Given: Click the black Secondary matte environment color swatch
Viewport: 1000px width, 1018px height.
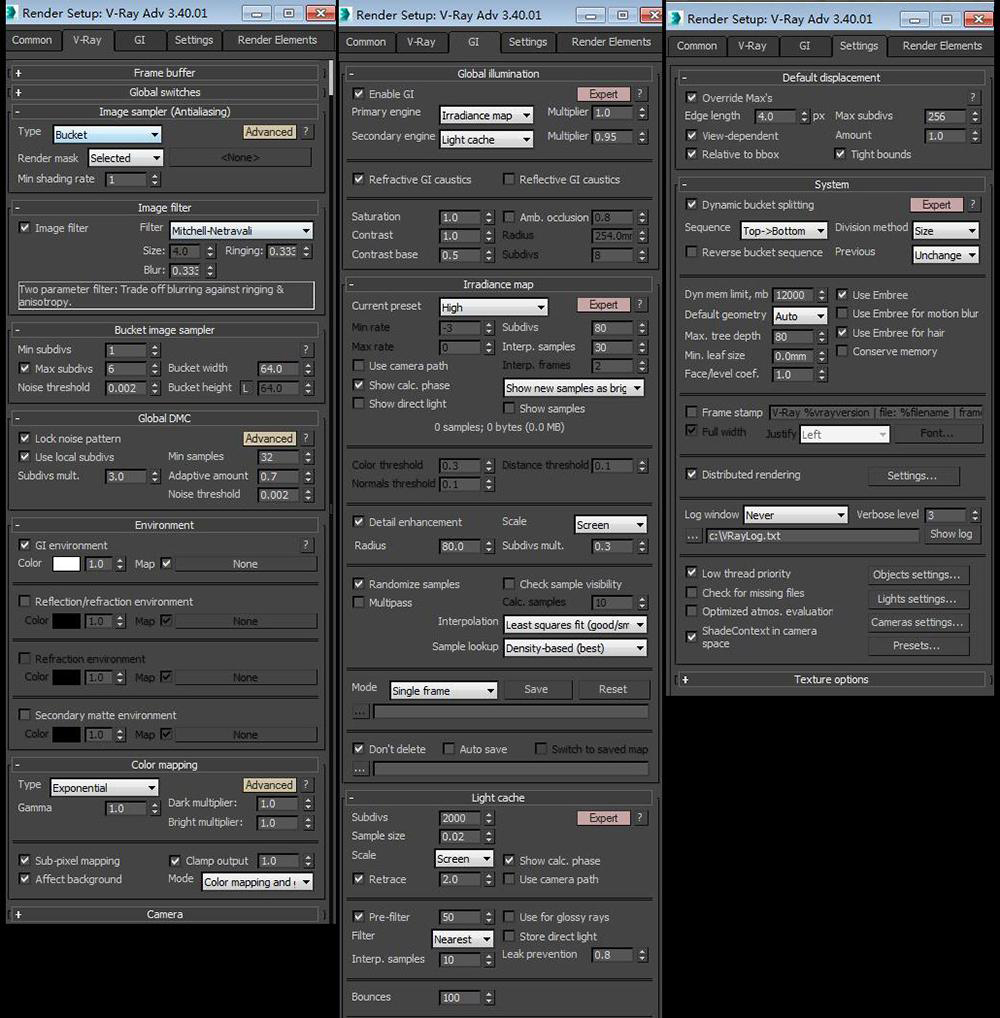Looking at the screenshot, I should pos(66,735).
